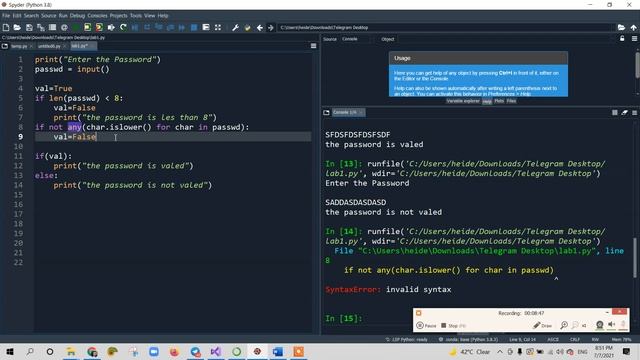Open a file using the toolbar folder icon
The image size is (640, 360).
pos(17,27)
